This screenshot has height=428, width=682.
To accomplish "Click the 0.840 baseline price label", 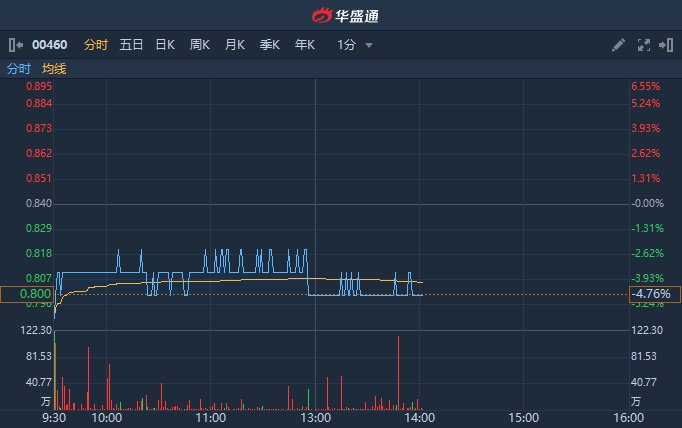I will click(x=39, y=204).
